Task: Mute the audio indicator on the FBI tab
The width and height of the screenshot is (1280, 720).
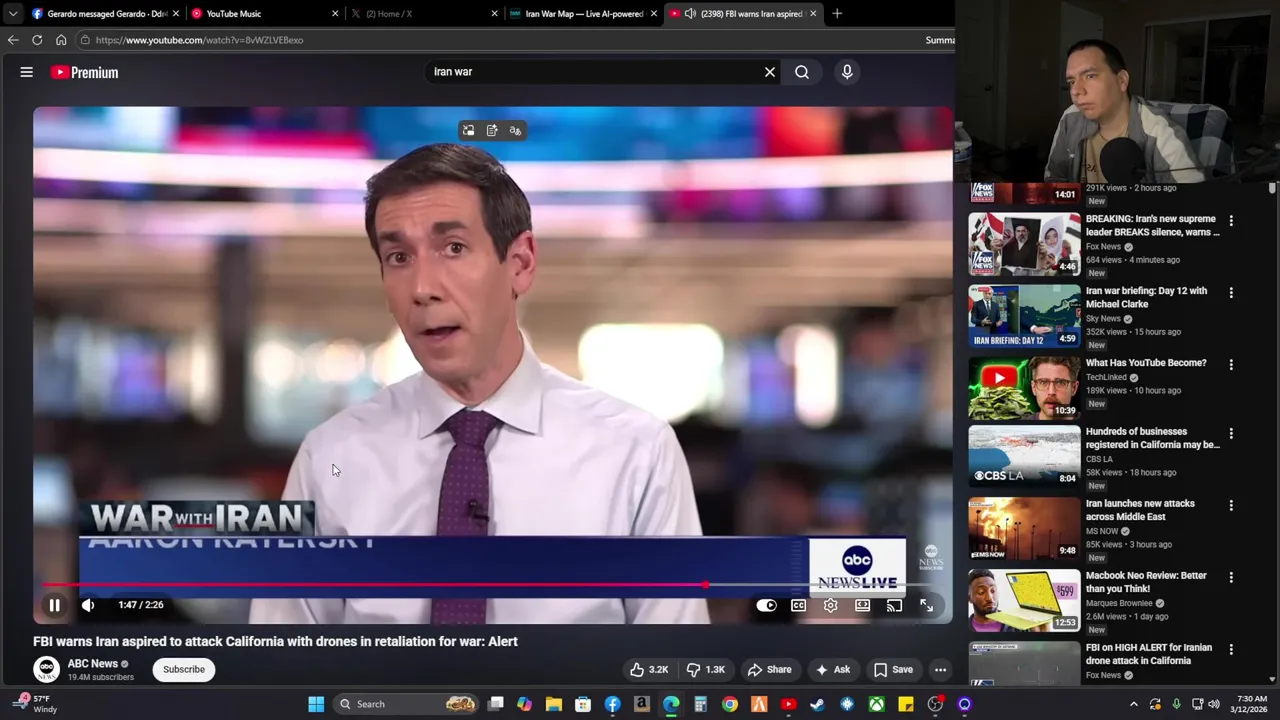Action: (x=690, y=14)
